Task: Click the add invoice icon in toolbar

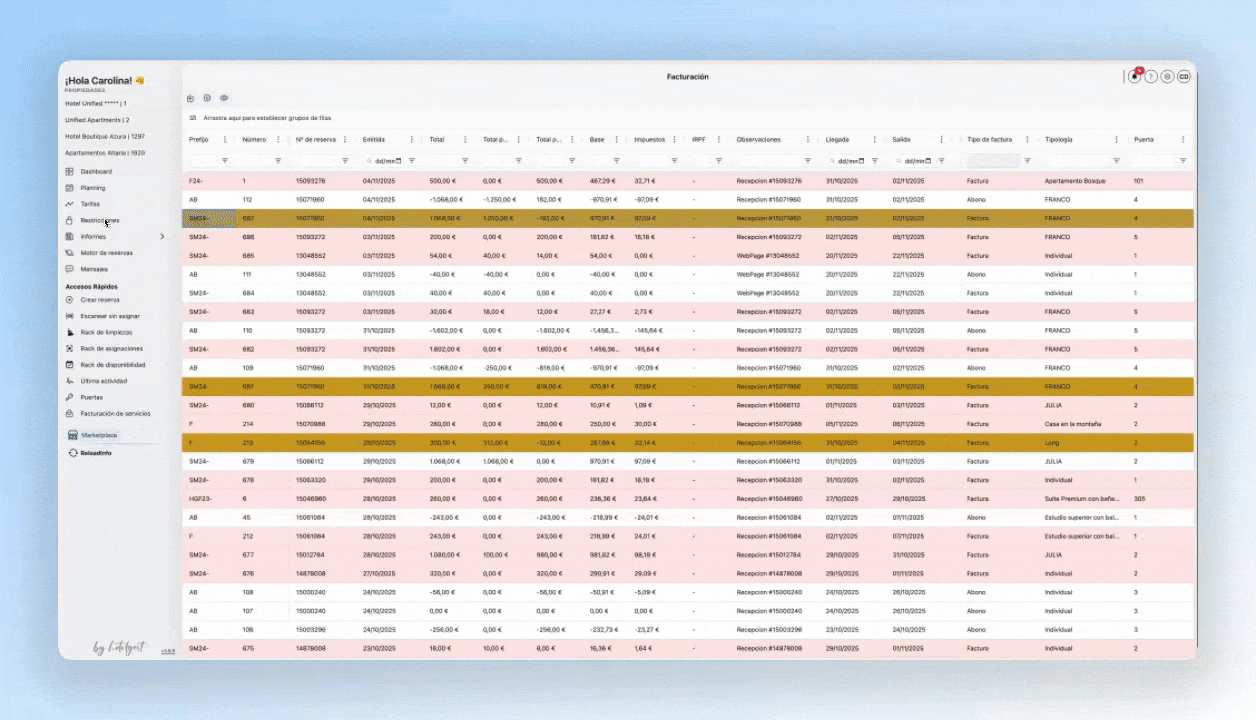Action: coord(191,98)
